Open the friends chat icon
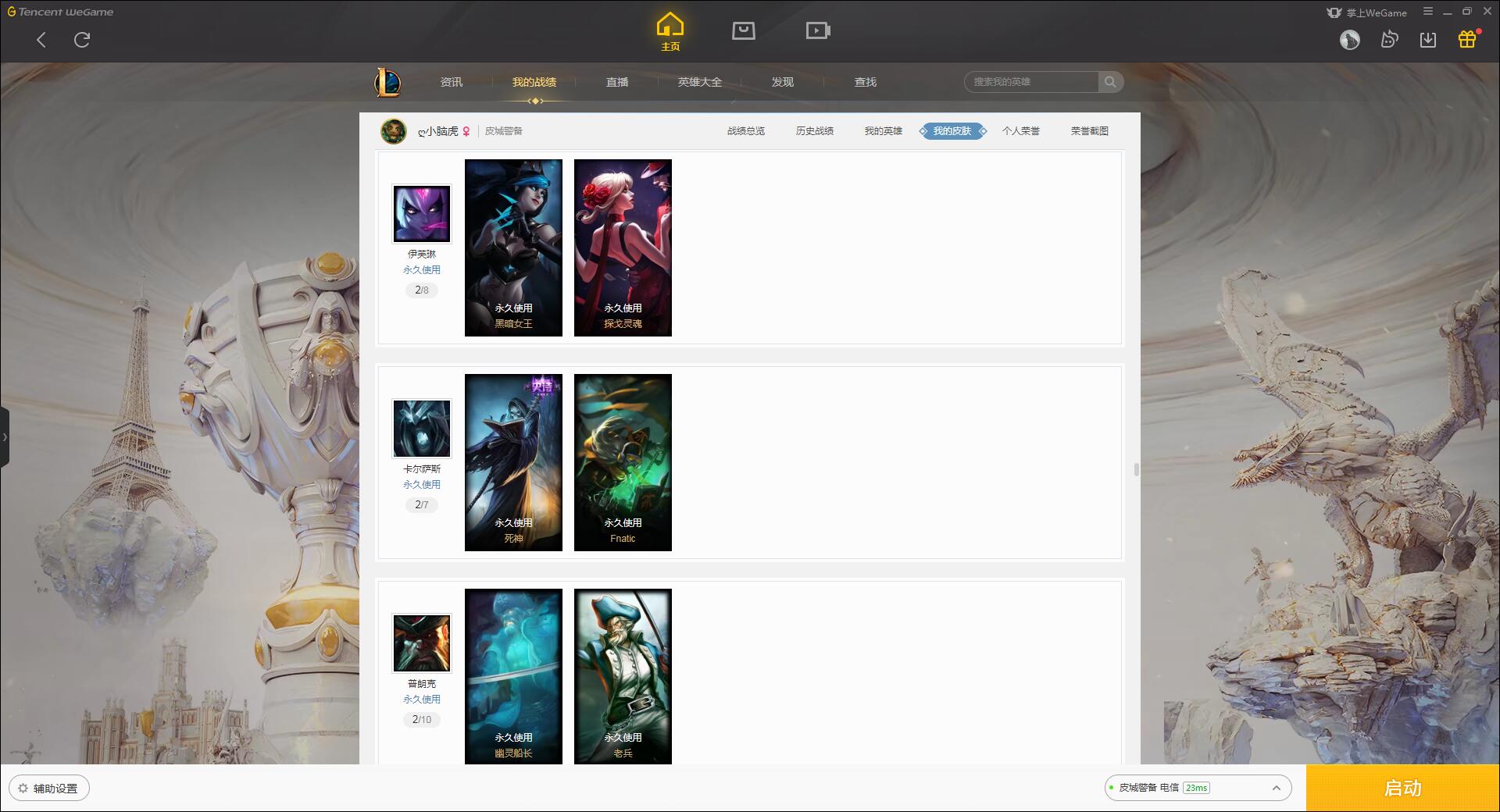 pyautogui.click(x=1389, y=40)
